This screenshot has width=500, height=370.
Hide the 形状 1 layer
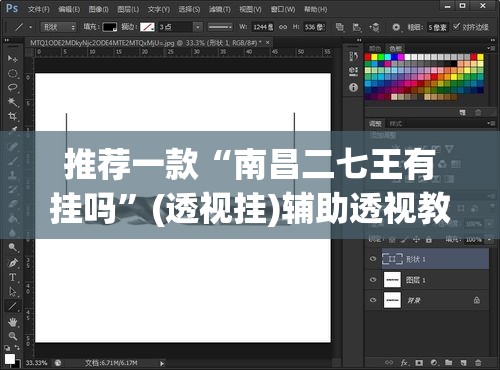(373, 259)
